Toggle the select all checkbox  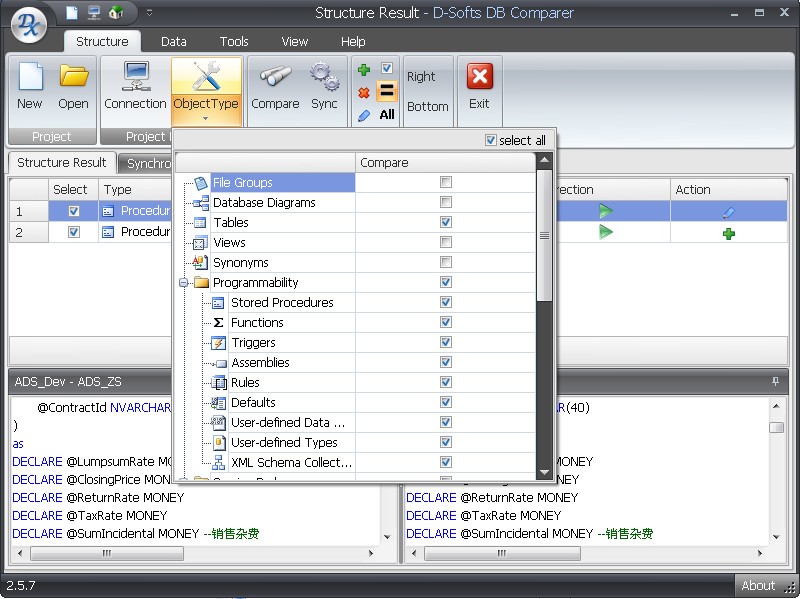point(490,140)
